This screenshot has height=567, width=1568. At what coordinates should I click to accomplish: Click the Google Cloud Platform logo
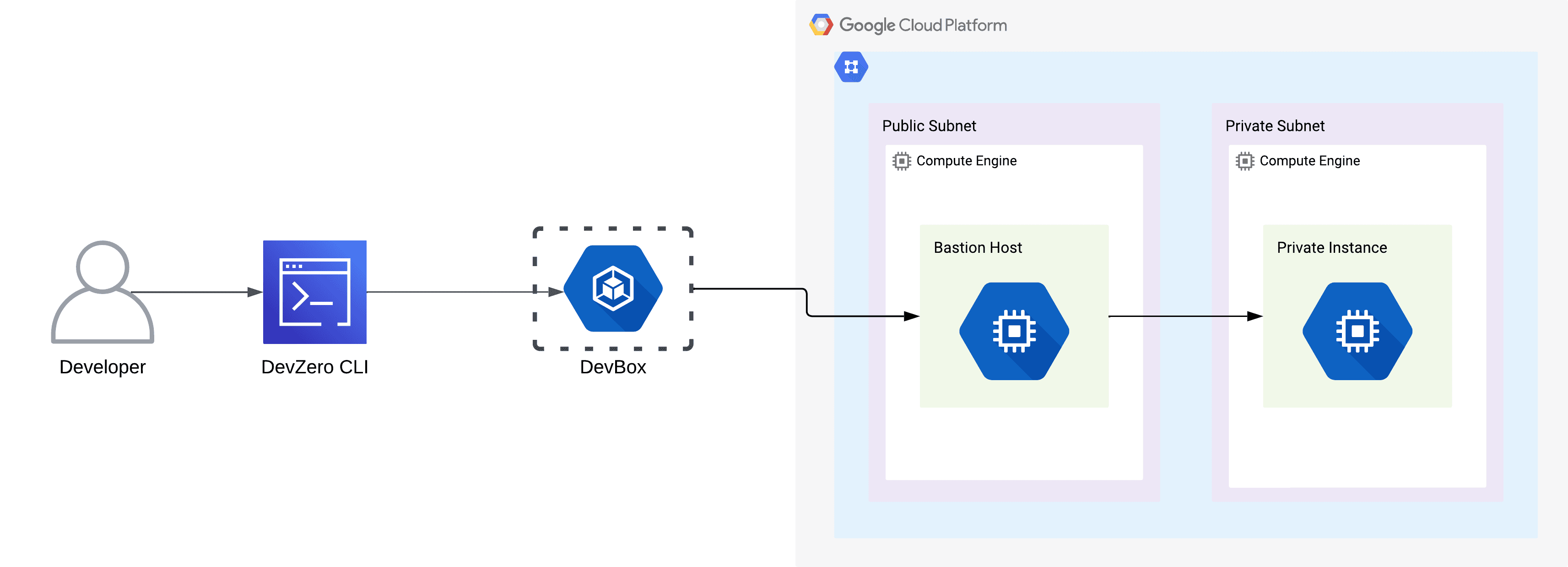821,24
